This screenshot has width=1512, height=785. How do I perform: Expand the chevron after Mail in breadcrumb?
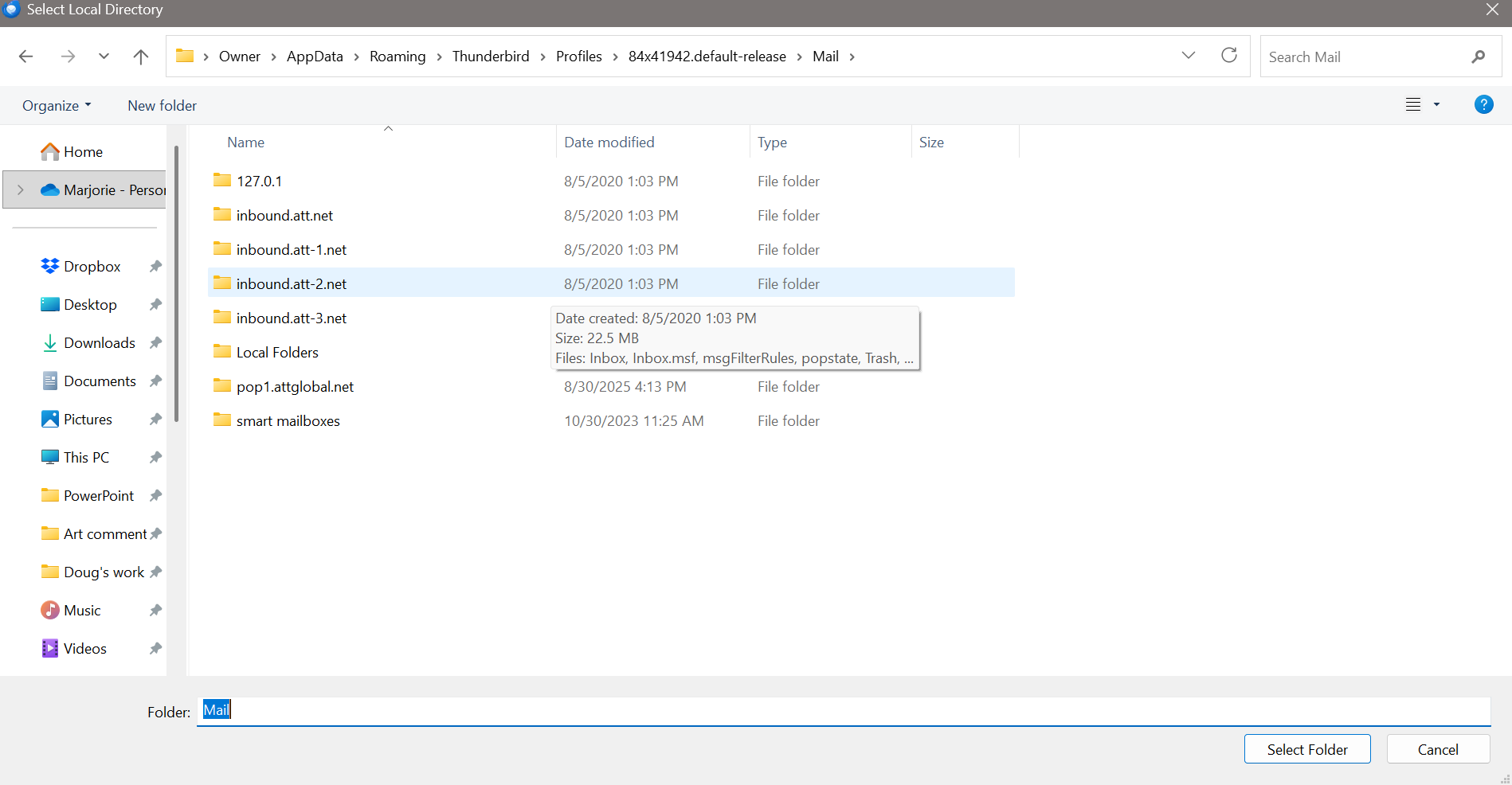[x=852, y=57]
